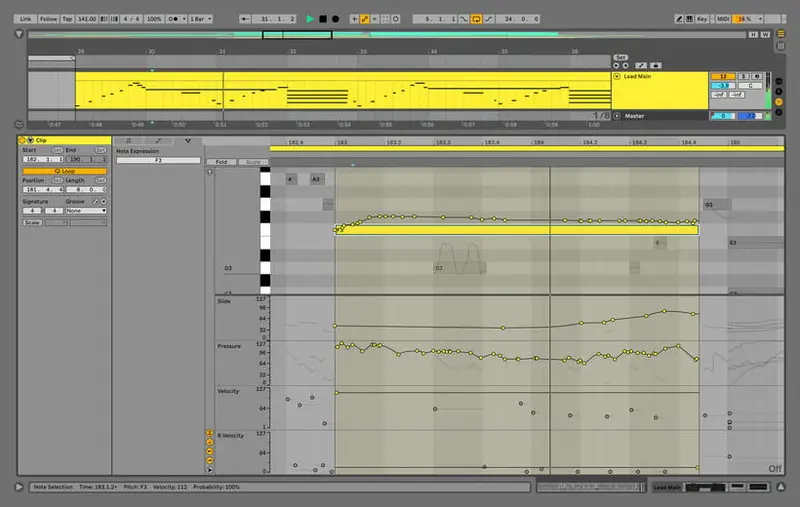The height and width of the screenshot is (507, 800).
Task: Click the bottom-left info view triangle icon
Action: pyautogui.click(x=19, y=487)
